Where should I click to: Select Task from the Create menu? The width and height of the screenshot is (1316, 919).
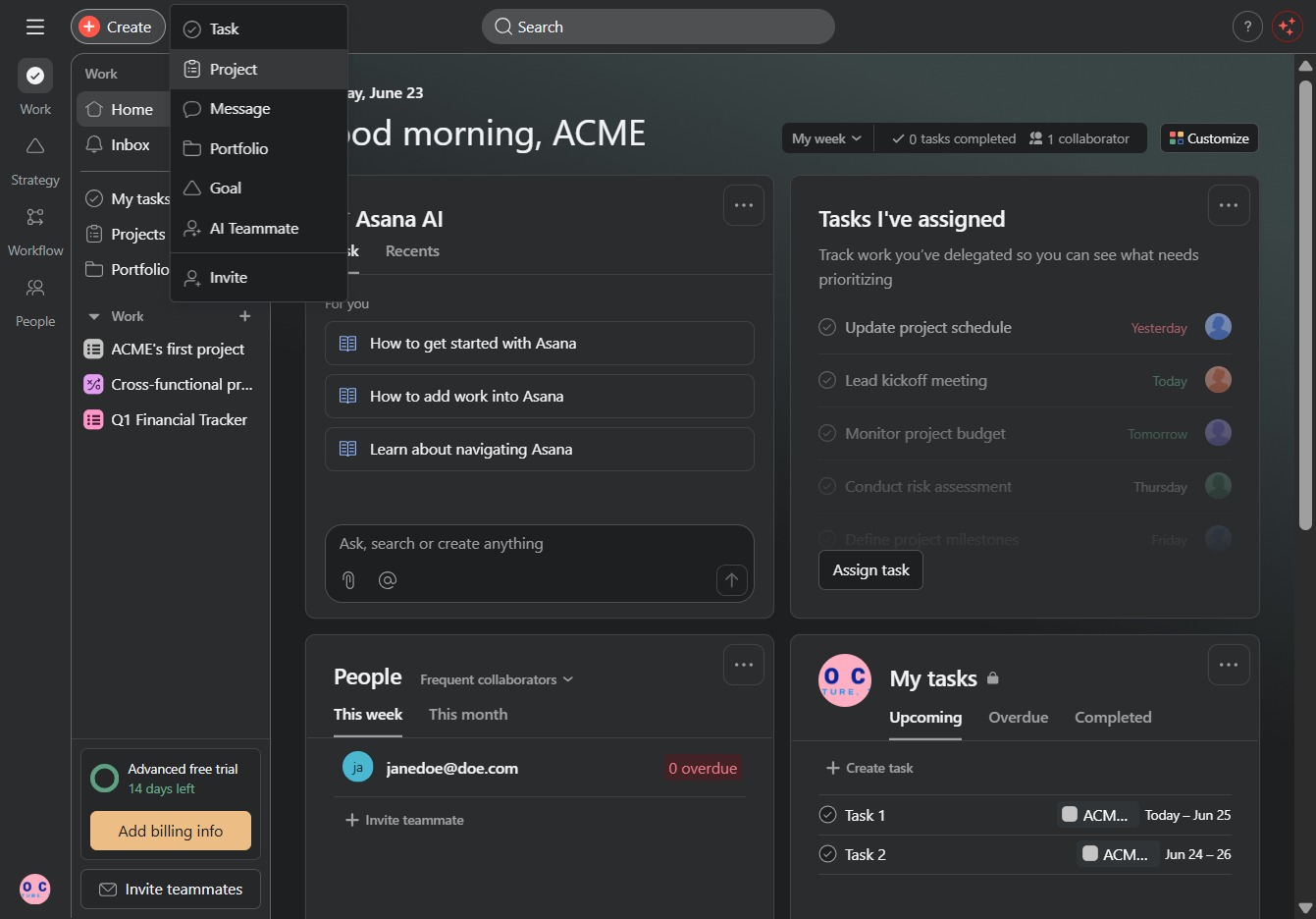(x=259, y=29)
